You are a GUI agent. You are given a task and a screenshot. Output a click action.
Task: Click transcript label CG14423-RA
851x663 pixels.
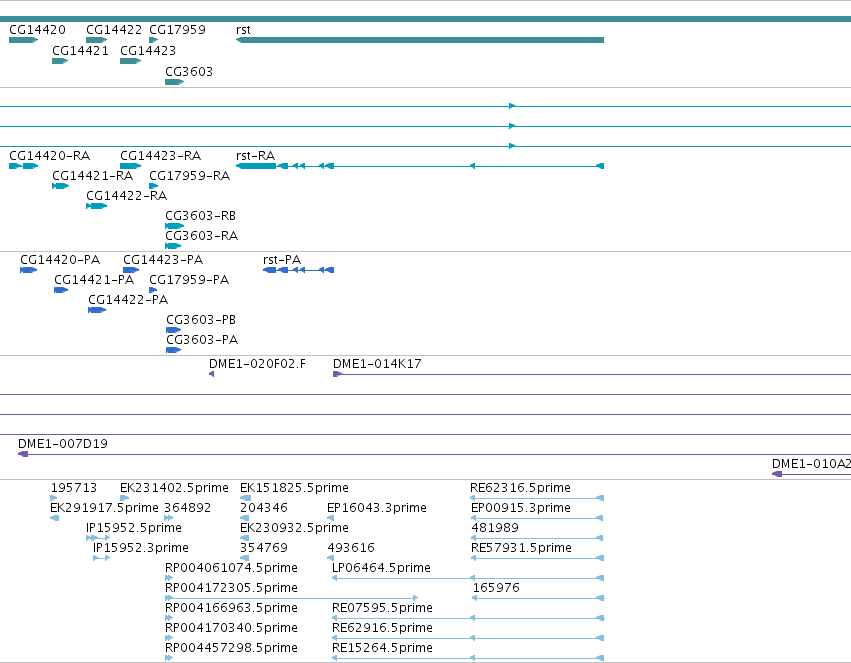click(161, 156)
